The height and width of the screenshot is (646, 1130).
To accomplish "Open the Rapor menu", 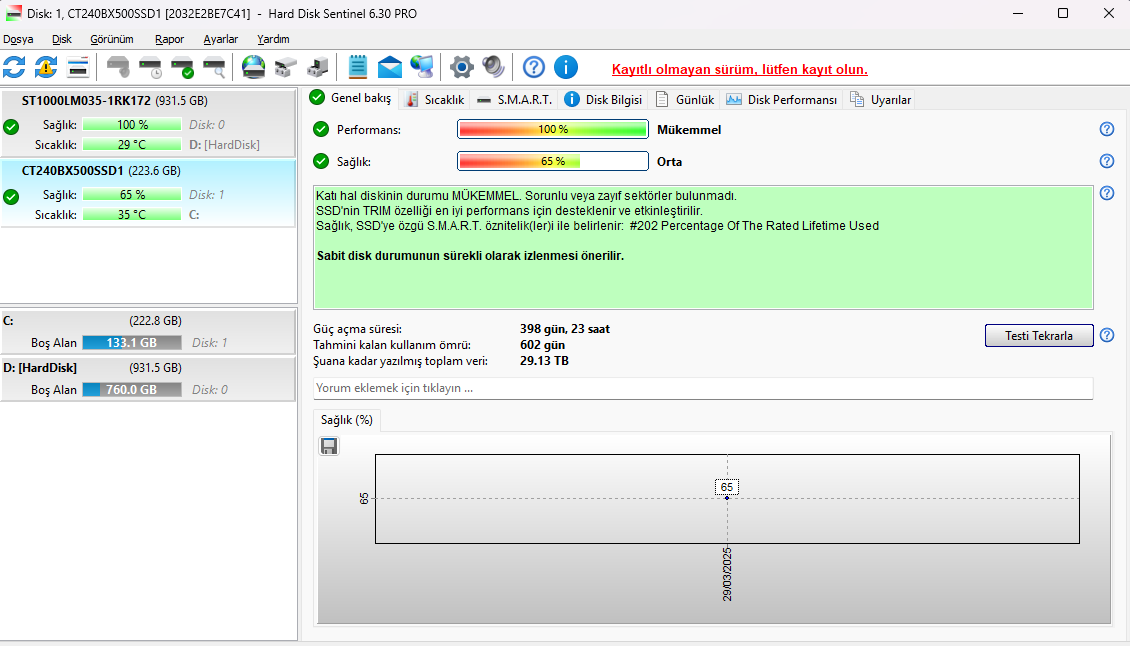I will 169,39.
